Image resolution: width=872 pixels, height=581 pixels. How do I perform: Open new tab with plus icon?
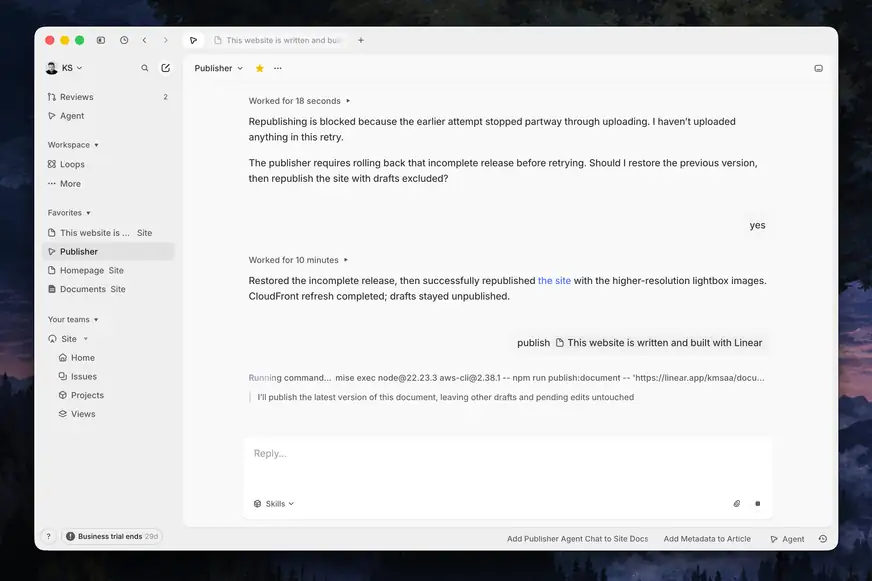click(361, 40)
